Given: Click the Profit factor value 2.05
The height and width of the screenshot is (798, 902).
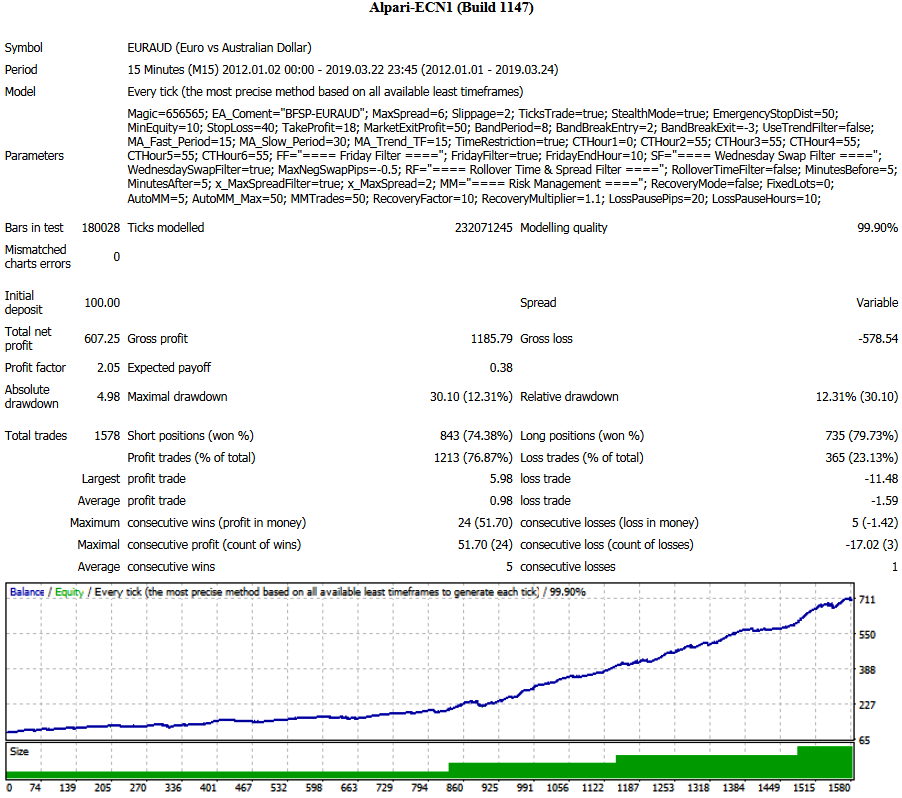Looking at the screenshot, I should [x=109, y=368].
